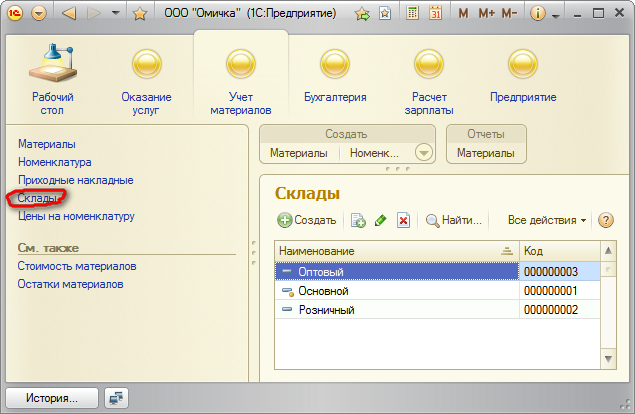Click the green pencil edit icon
This screenshot has height=414, width=635.
(x=381, y=220)
